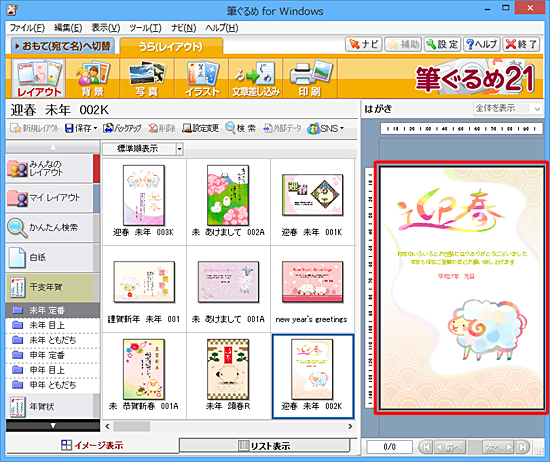Click the ナビ navigation button
This screenshot has height=462, width=550.
pos(363,45)
